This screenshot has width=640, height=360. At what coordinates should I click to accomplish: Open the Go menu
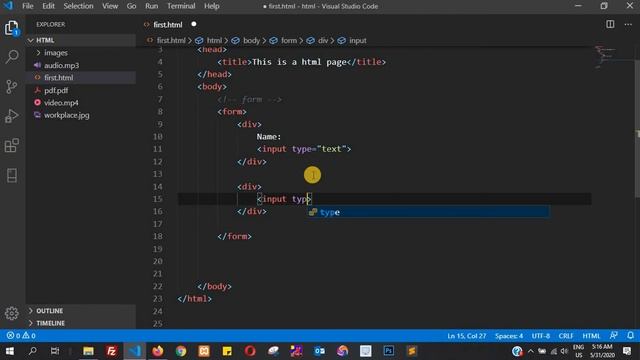tap(131, 6)
